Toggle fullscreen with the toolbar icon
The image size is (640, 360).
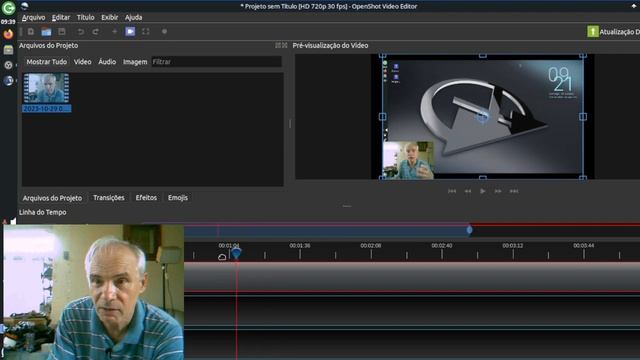[x=146, y=31]
